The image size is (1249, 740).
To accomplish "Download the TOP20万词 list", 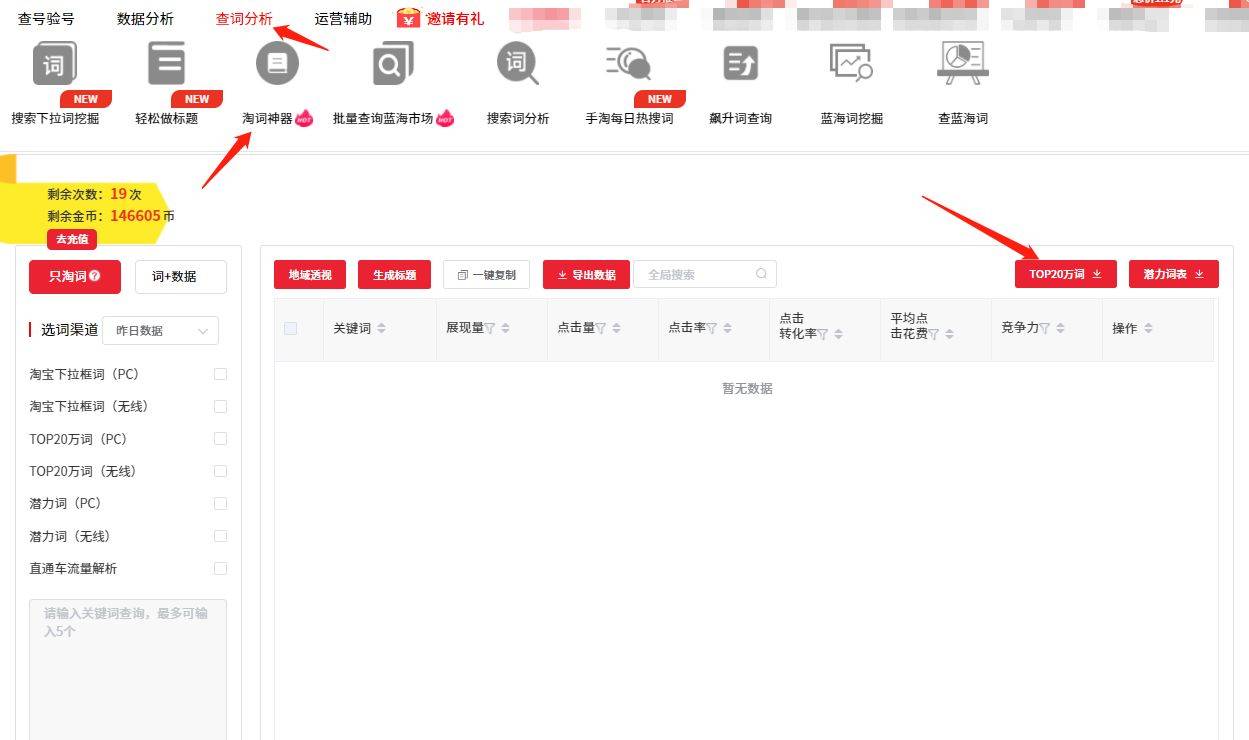I will click(1064, 273).
